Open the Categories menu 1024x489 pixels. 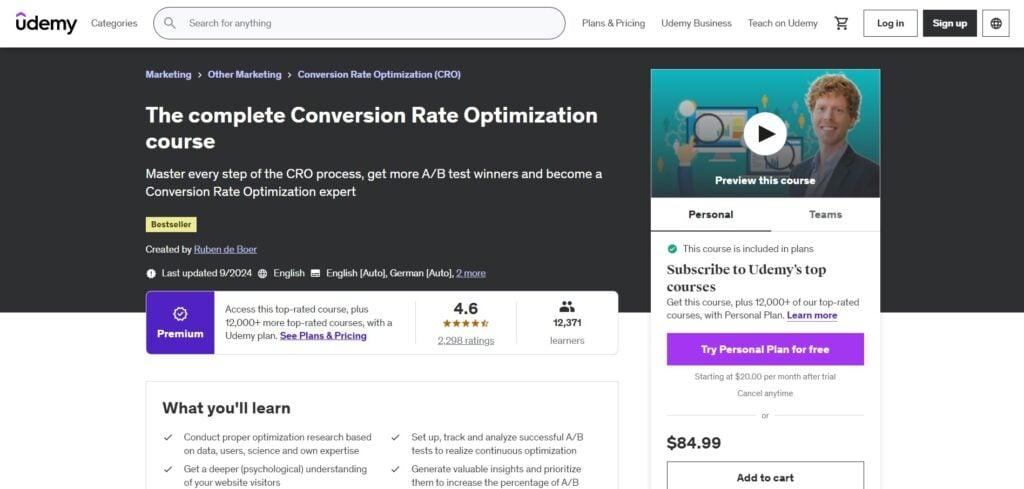[115, 23]
